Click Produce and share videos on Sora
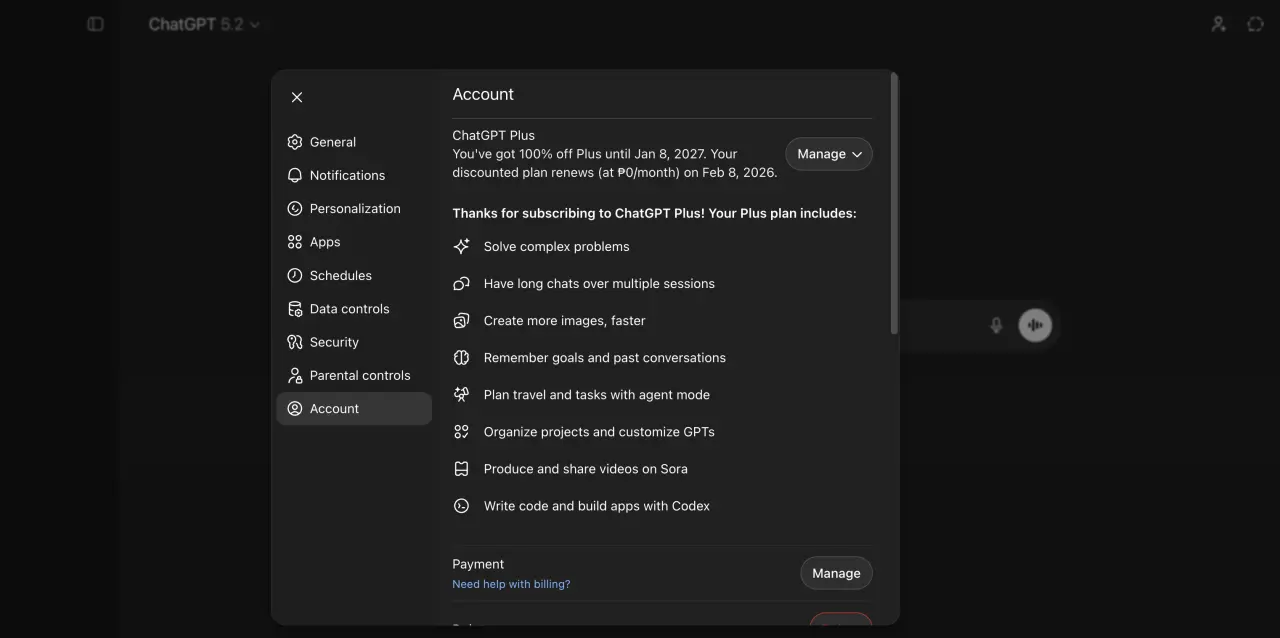Viewport: 1280px width, 638px height. pyautogui.click(x=585, y=468)
